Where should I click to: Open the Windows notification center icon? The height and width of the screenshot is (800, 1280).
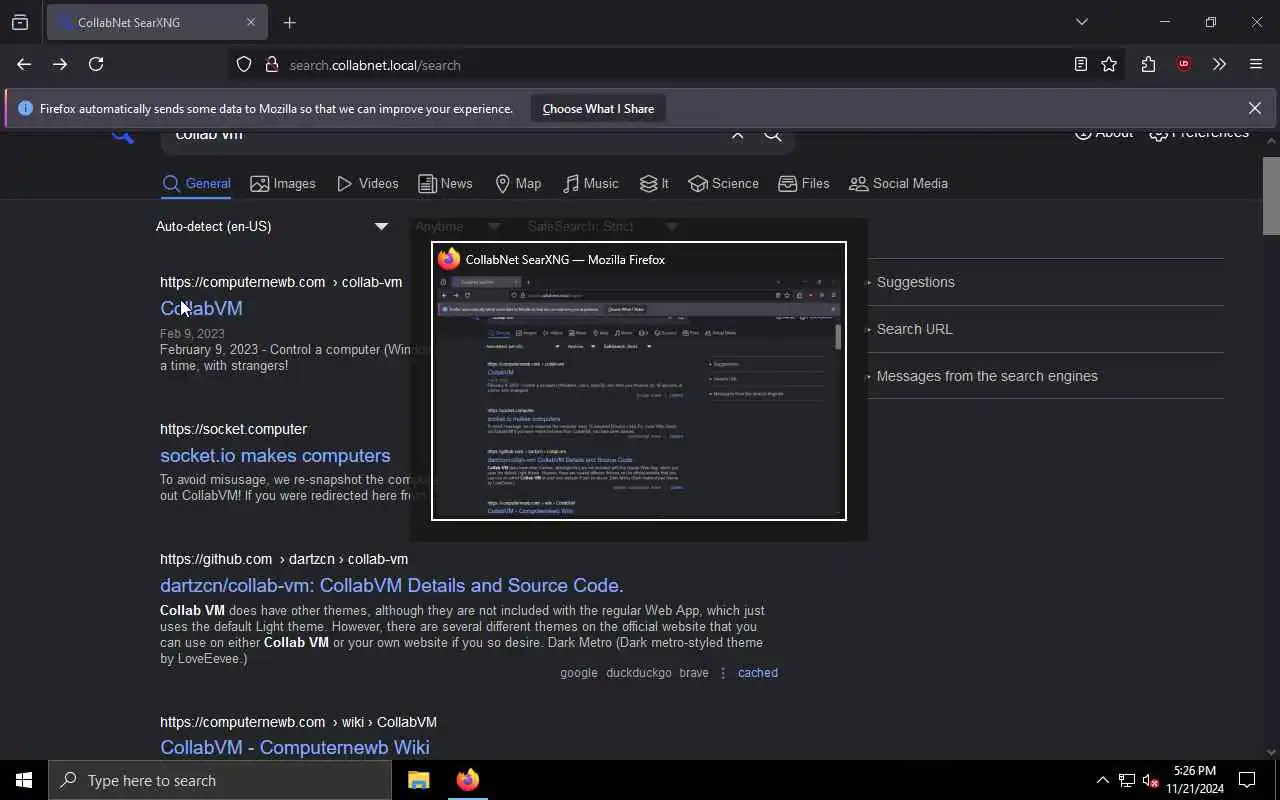click(x=1247, y=780)
